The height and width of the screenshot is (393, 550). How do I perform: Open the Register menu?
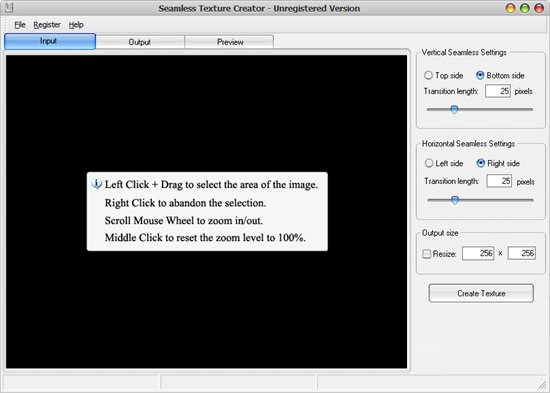click(x=47, y=25)
